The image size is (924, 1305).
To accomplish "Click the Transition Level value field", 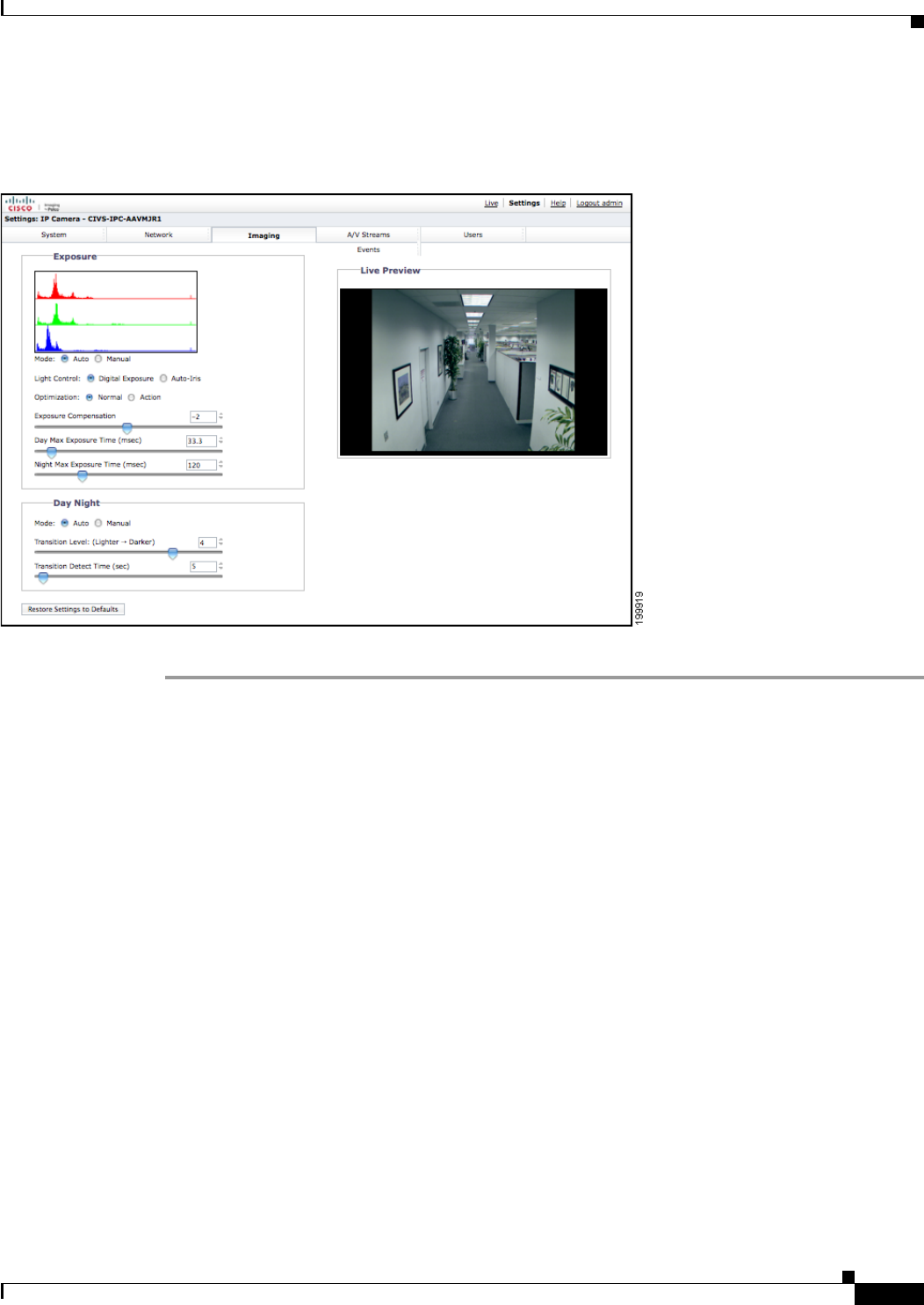I will point(207,542).
